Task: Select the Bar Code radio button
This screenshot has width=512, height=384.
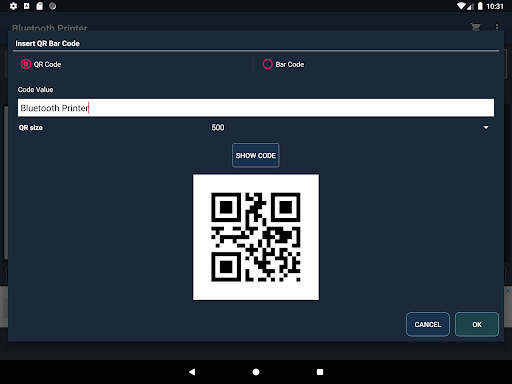Action: tap(267, 64)
